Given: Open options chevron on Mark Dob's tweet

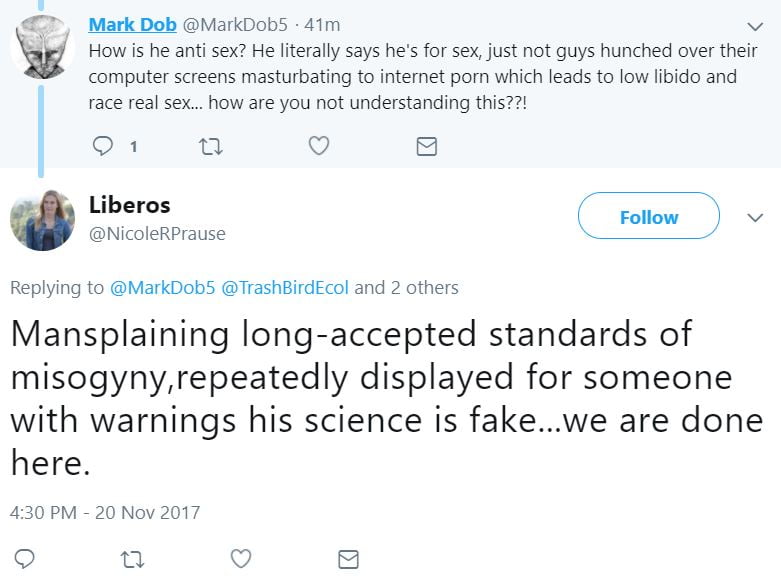Looking at the screenshot, I should tap(755, 25).
